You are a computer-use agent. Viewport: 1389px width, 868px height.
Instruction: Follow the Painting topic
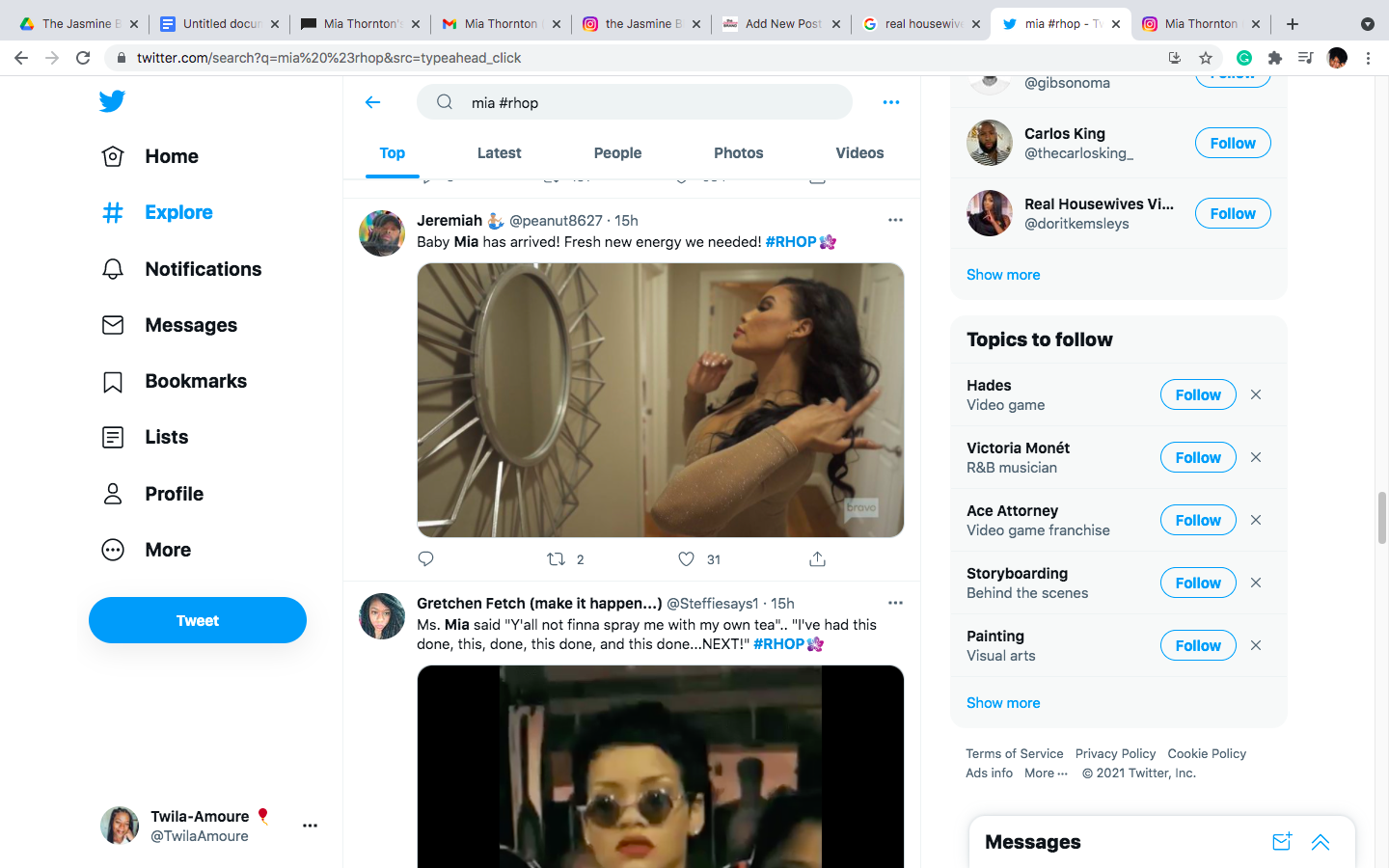[x=1198, y=645]
